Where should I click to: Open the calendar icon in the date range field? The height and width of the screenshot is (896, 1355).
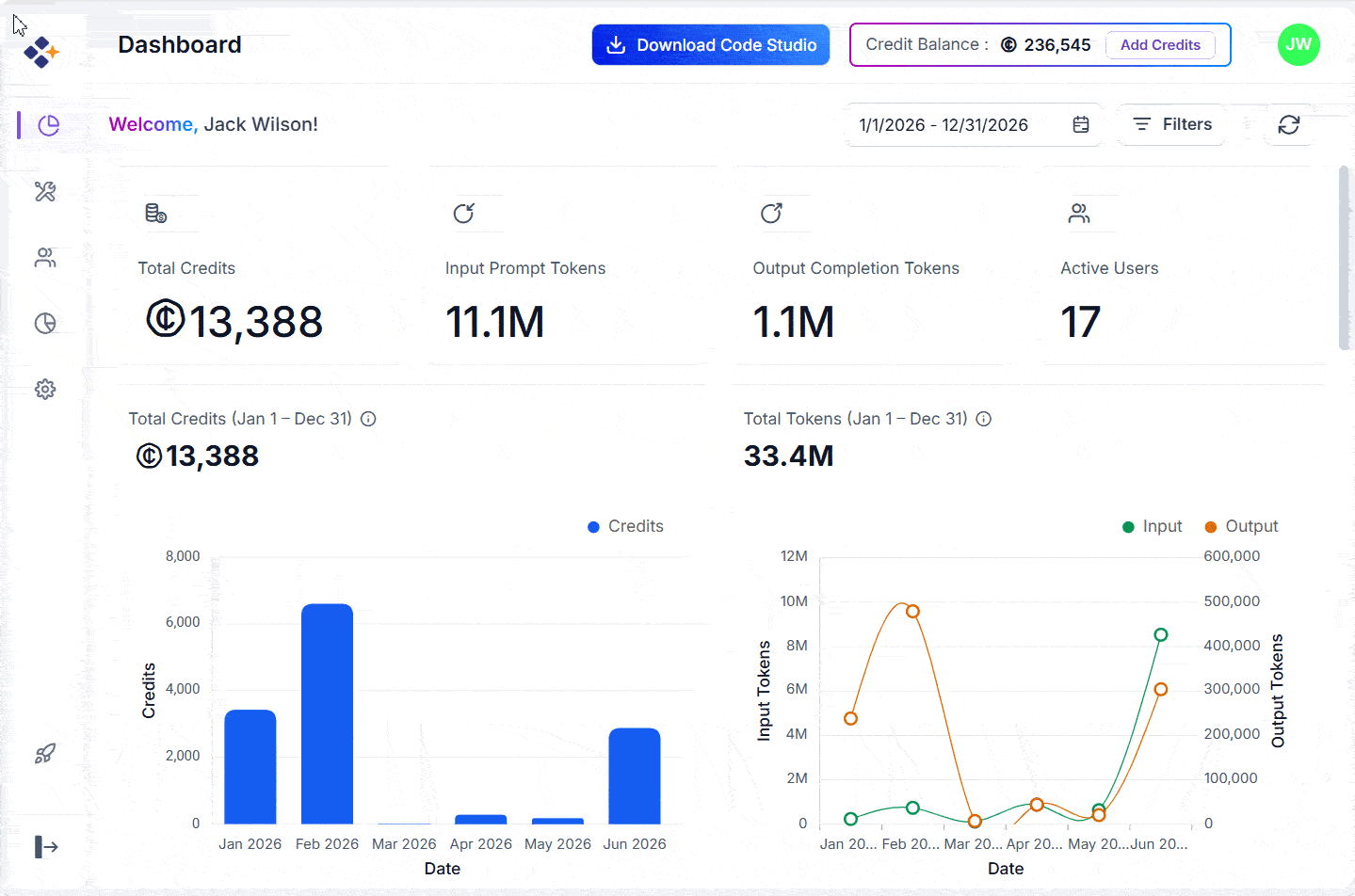pyautogui.click(x=1081, y=124)
